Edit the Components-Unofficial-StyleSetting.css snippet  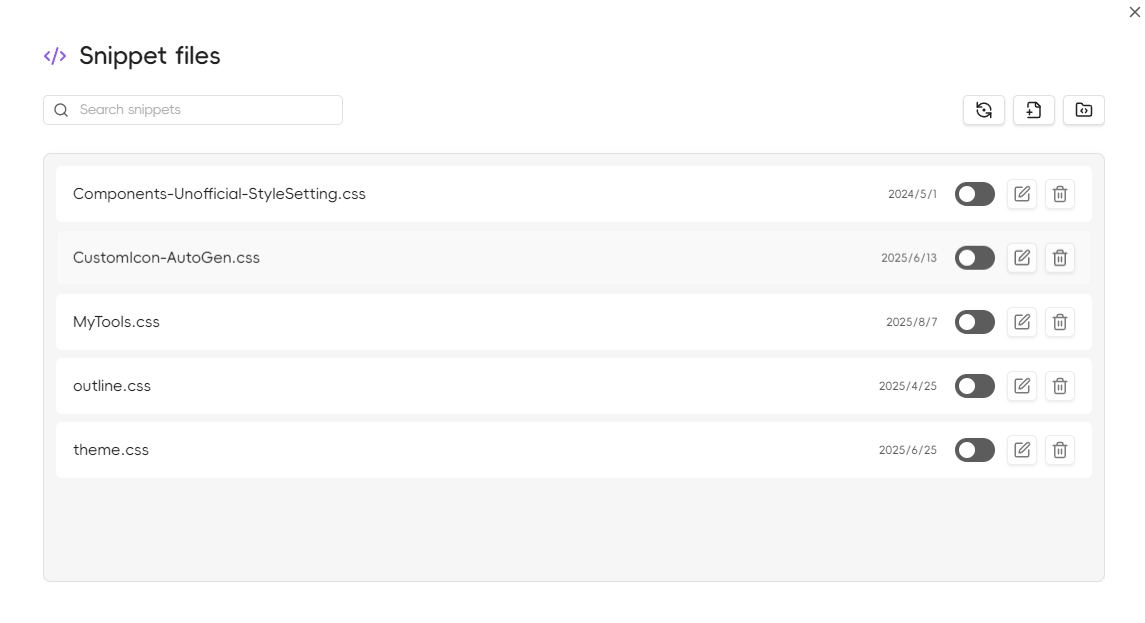click(1022, 194)
